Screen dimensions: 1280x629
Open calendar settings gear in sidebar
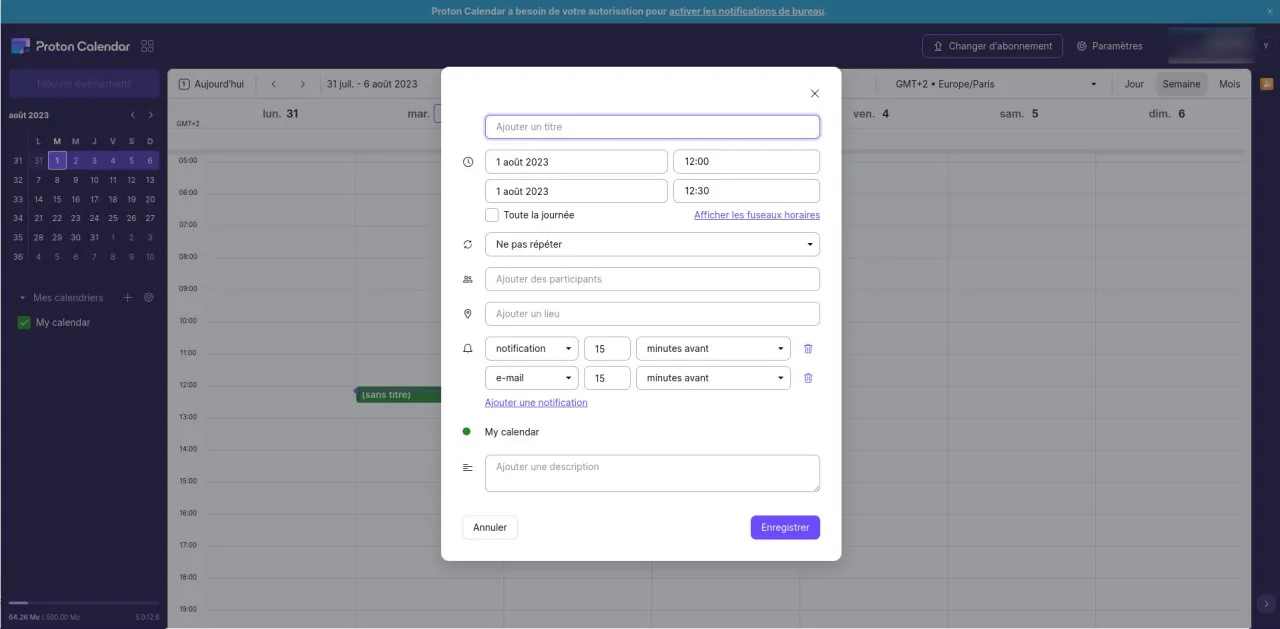149,298
